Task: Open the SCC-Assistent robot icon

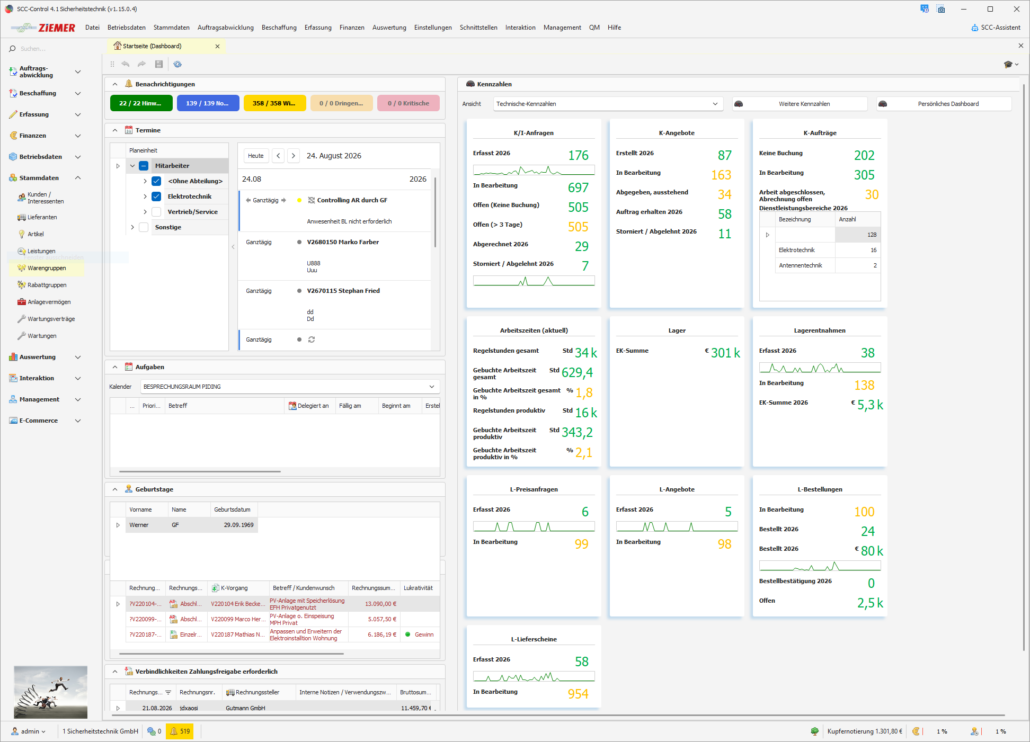Action: click(x=975, y=28)
